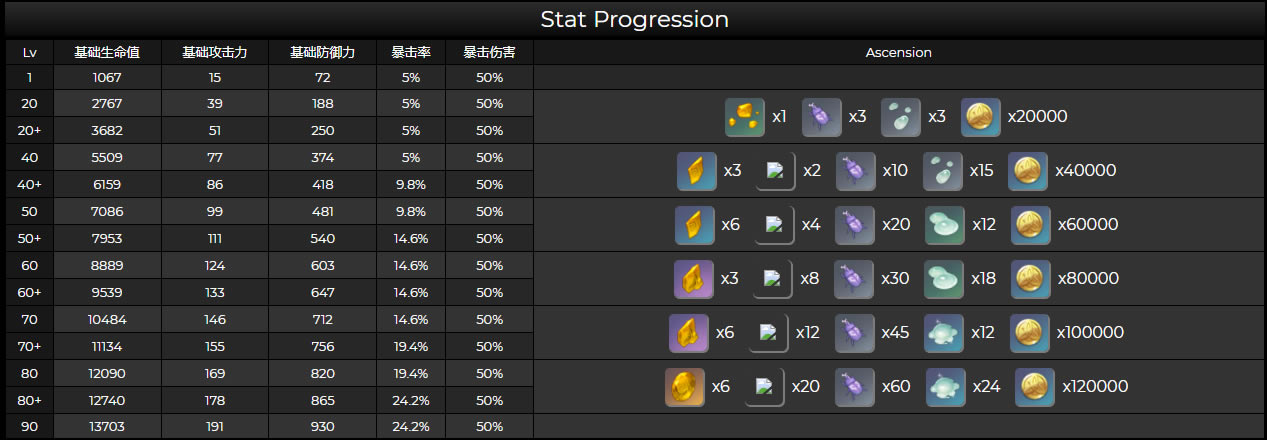Select the purple beetle icon beside x20

click(855, 225)
